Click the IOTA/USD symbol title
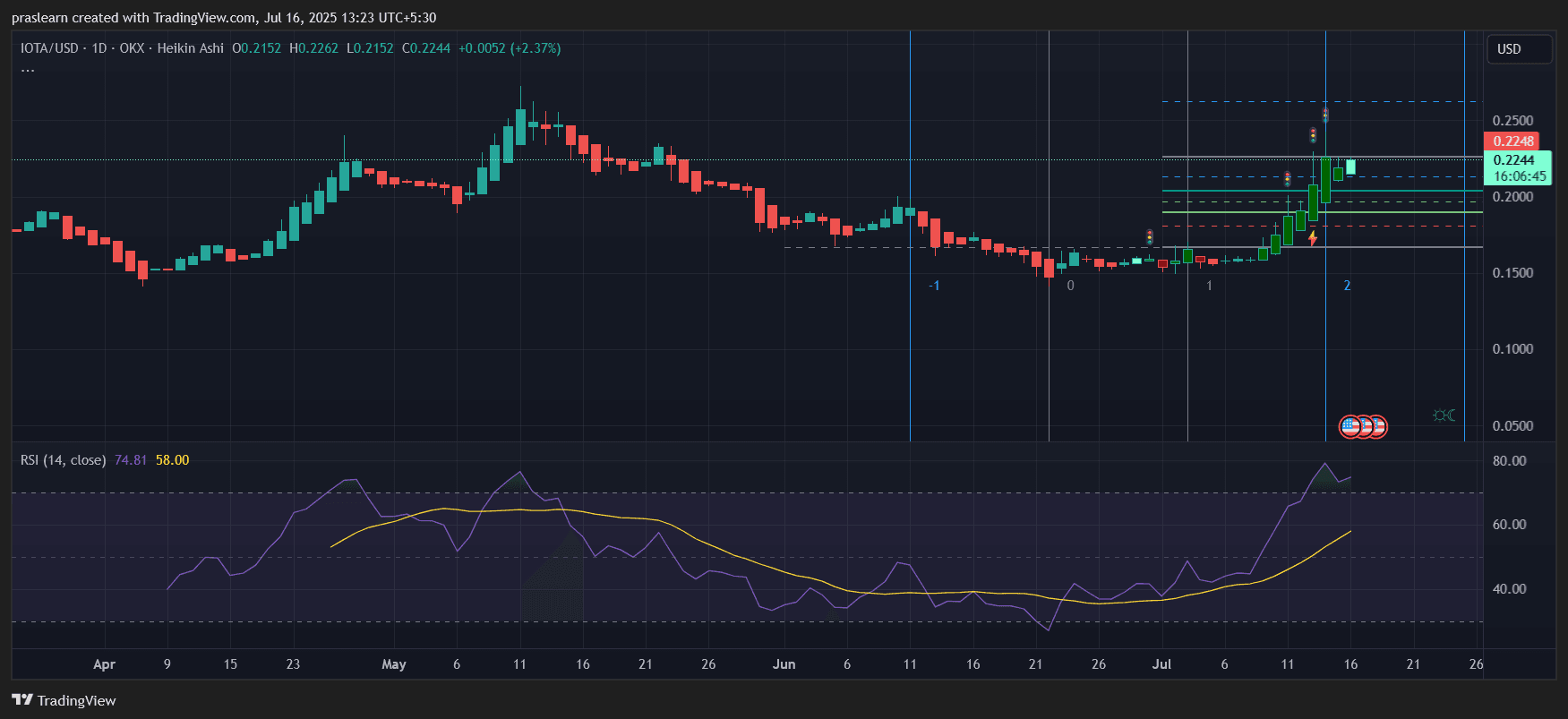 [49, 48]
